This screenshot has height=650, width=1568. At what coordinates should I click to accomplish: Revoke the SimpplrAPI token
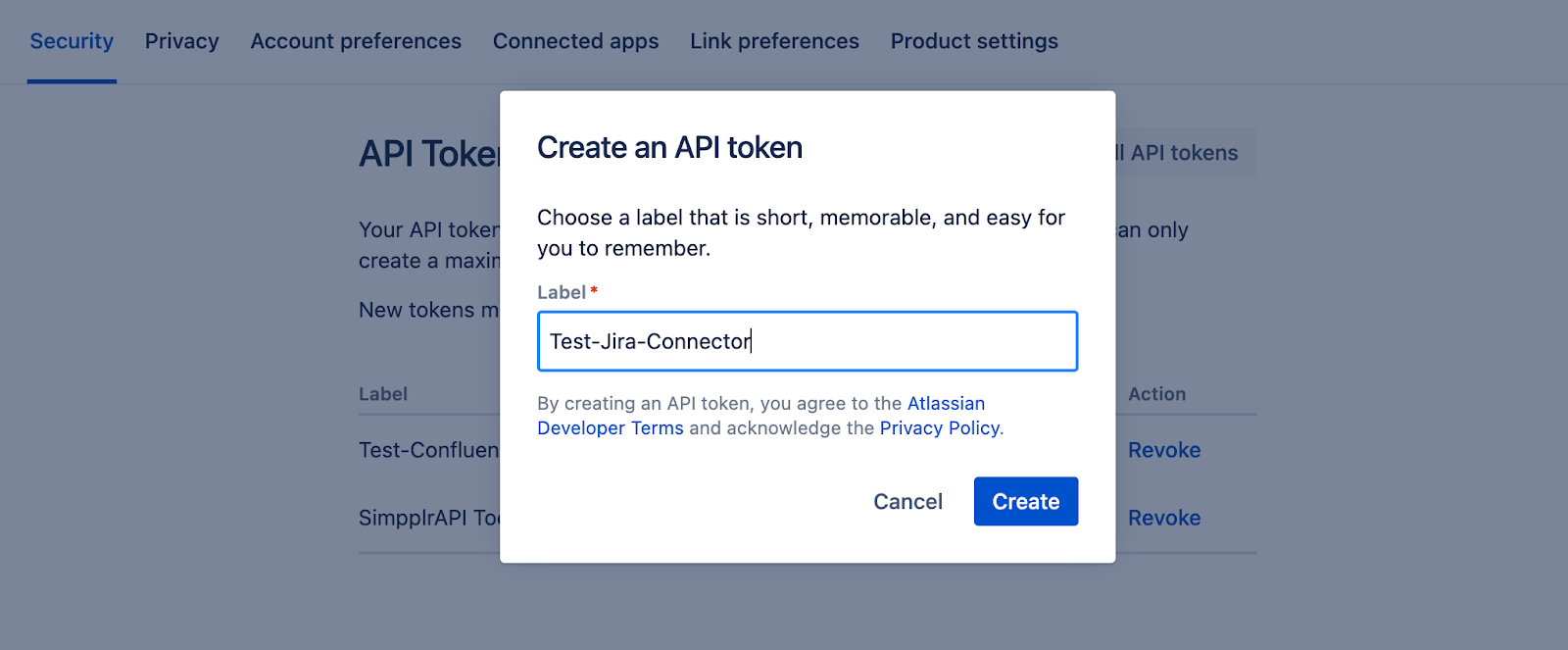click(x=1164, y=518)
